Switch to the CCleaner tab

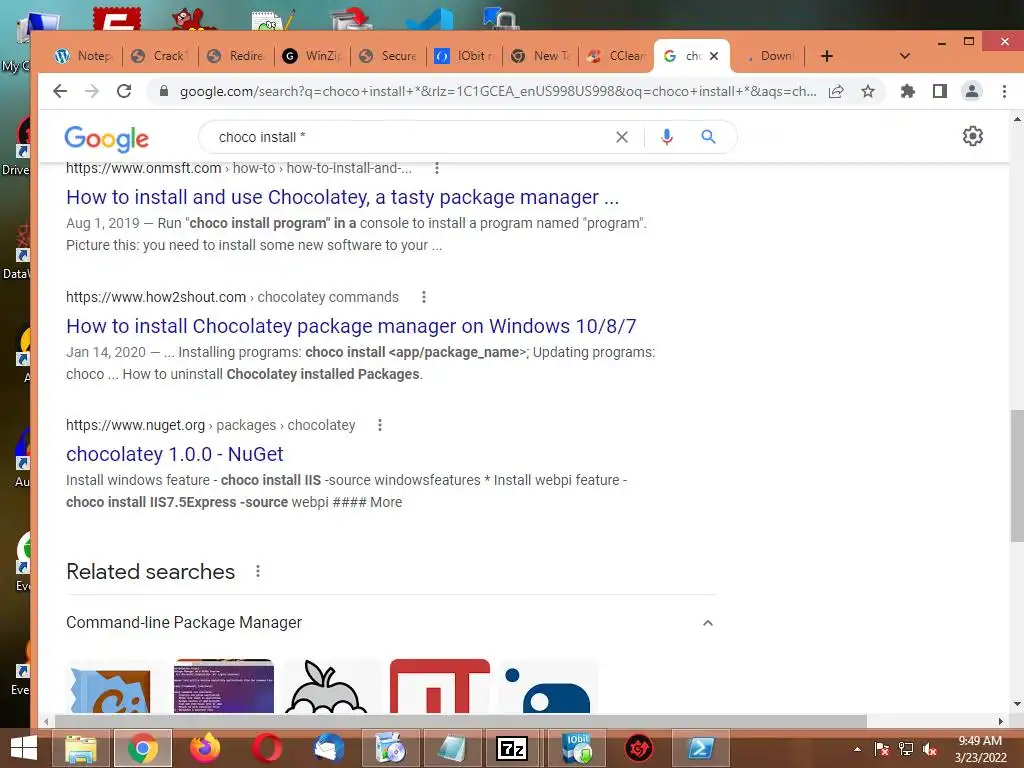point(616,56)
